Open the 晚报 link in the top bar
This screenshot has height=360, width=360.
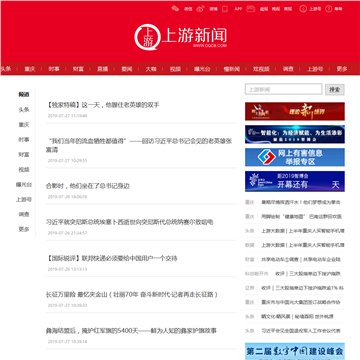click(276, 9)
